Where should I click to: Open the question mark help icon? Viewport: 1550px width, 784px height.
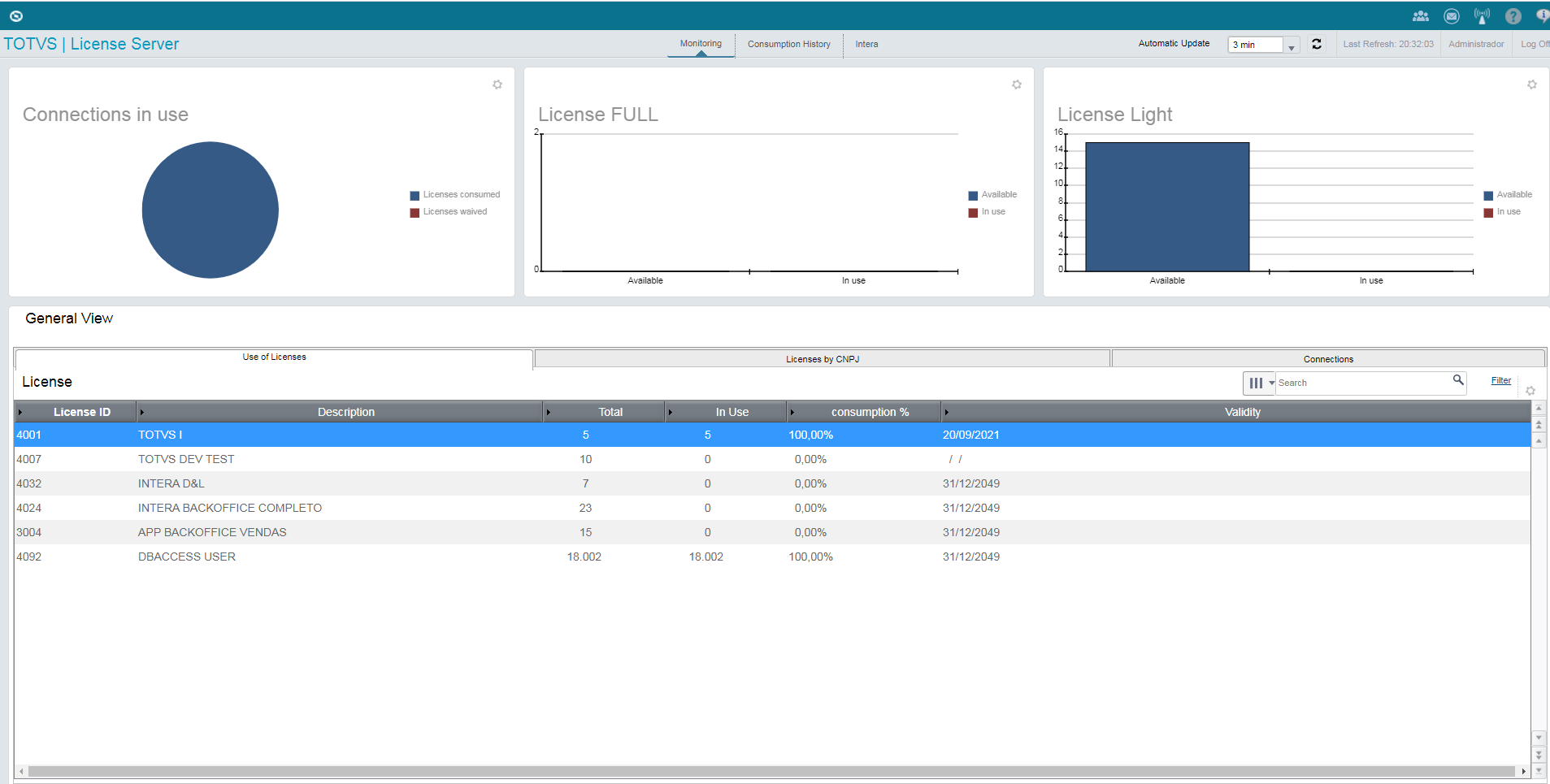[1513, 16]
